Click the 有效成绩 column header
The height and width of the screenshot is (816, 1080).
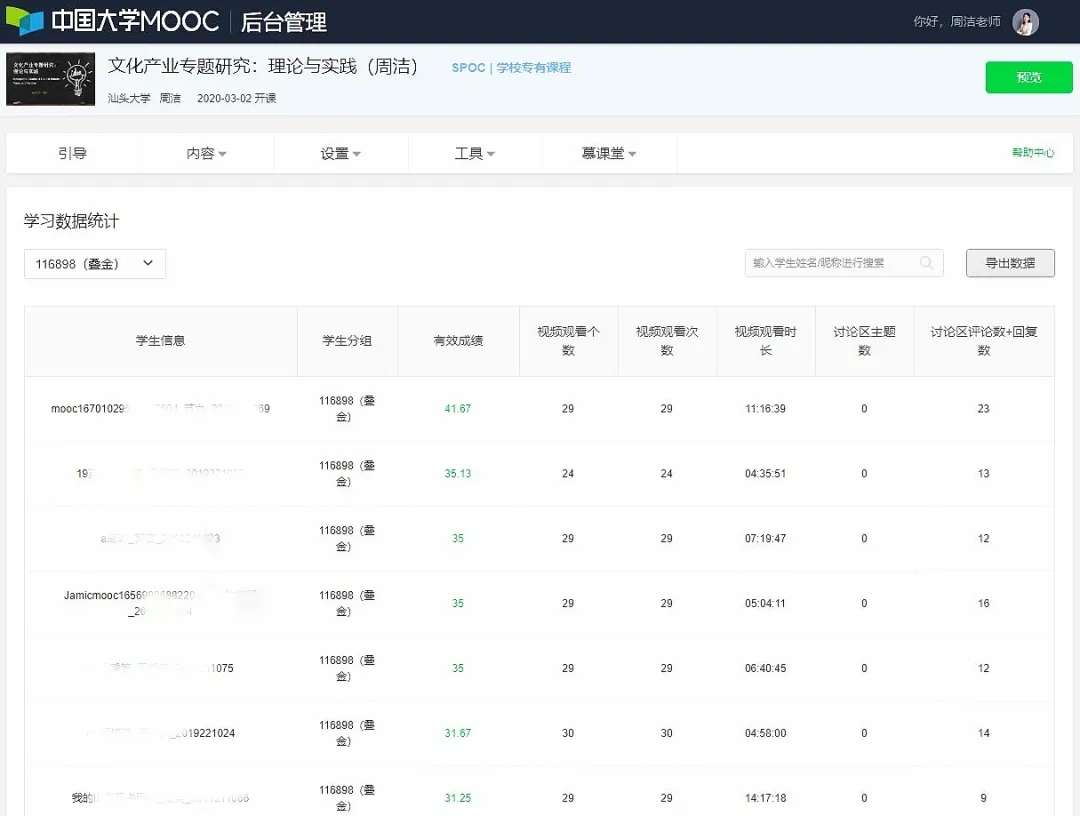click(x=458, y=341)
